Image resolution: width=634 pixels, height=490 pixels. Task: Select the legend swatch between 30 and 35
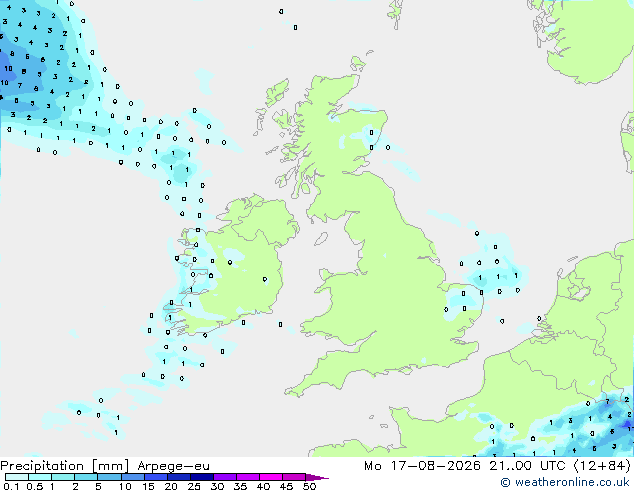click(x=225, y=477)
